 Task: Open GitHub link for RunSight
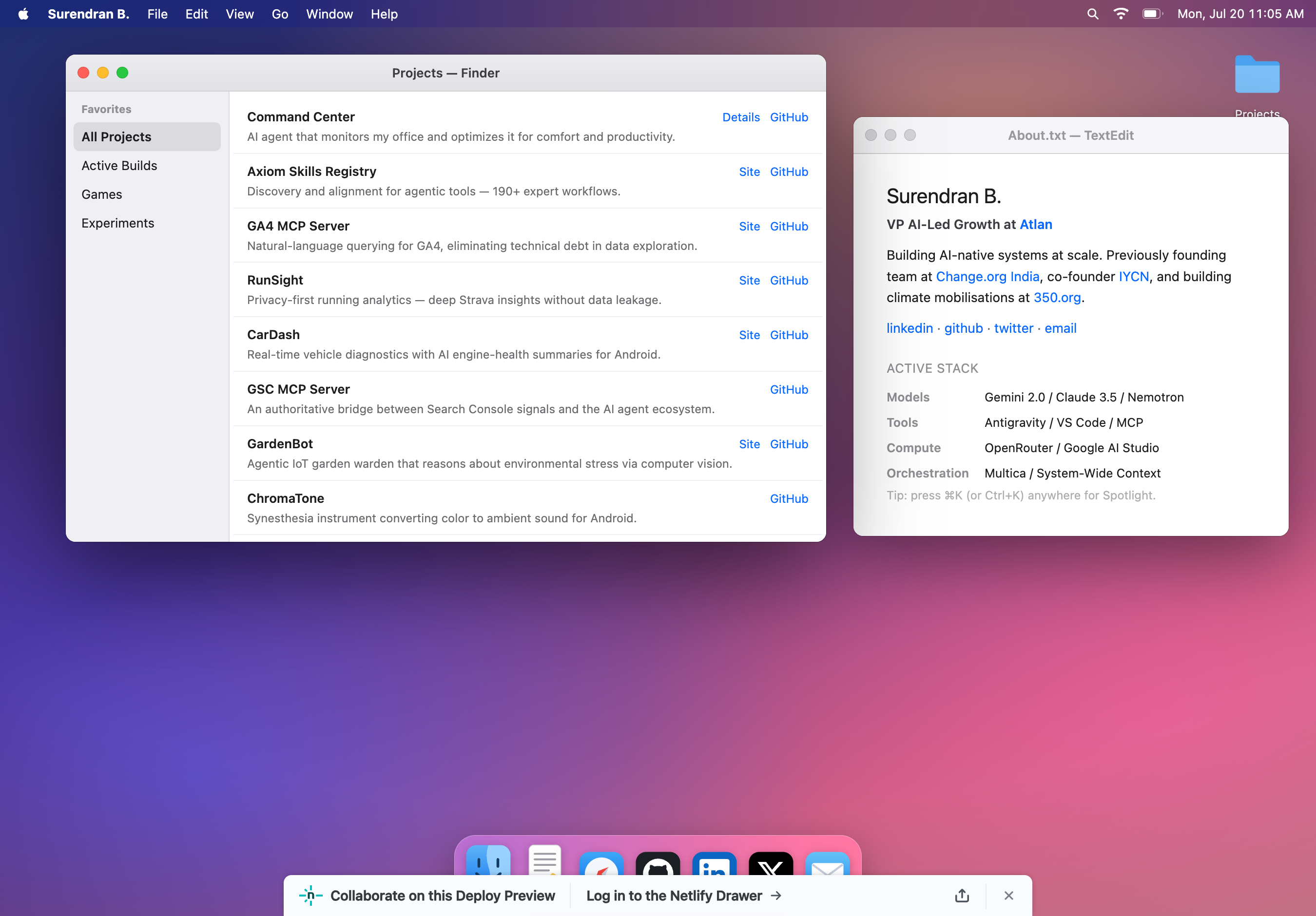[789, 280]
